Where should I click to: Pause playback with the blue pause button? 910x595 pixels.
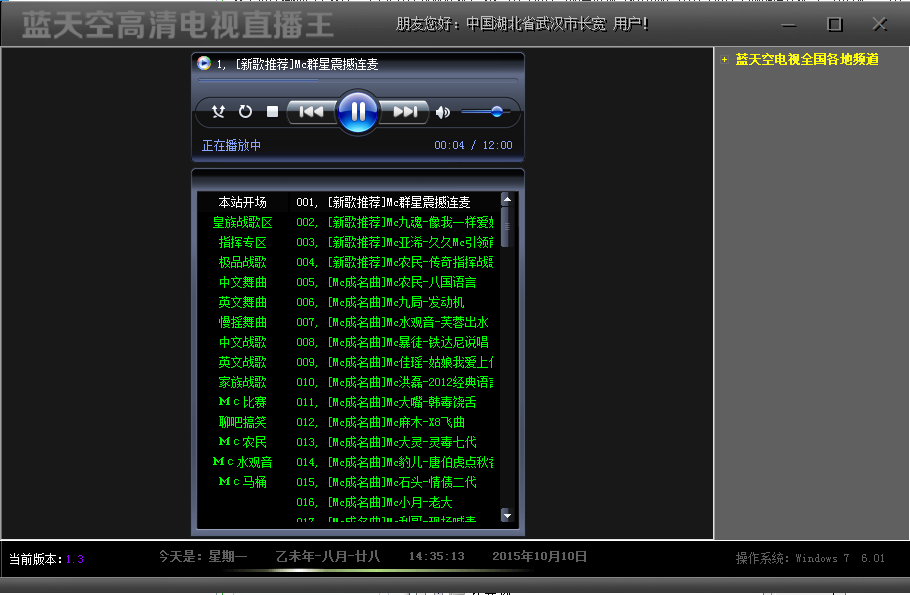pos(358,111)
